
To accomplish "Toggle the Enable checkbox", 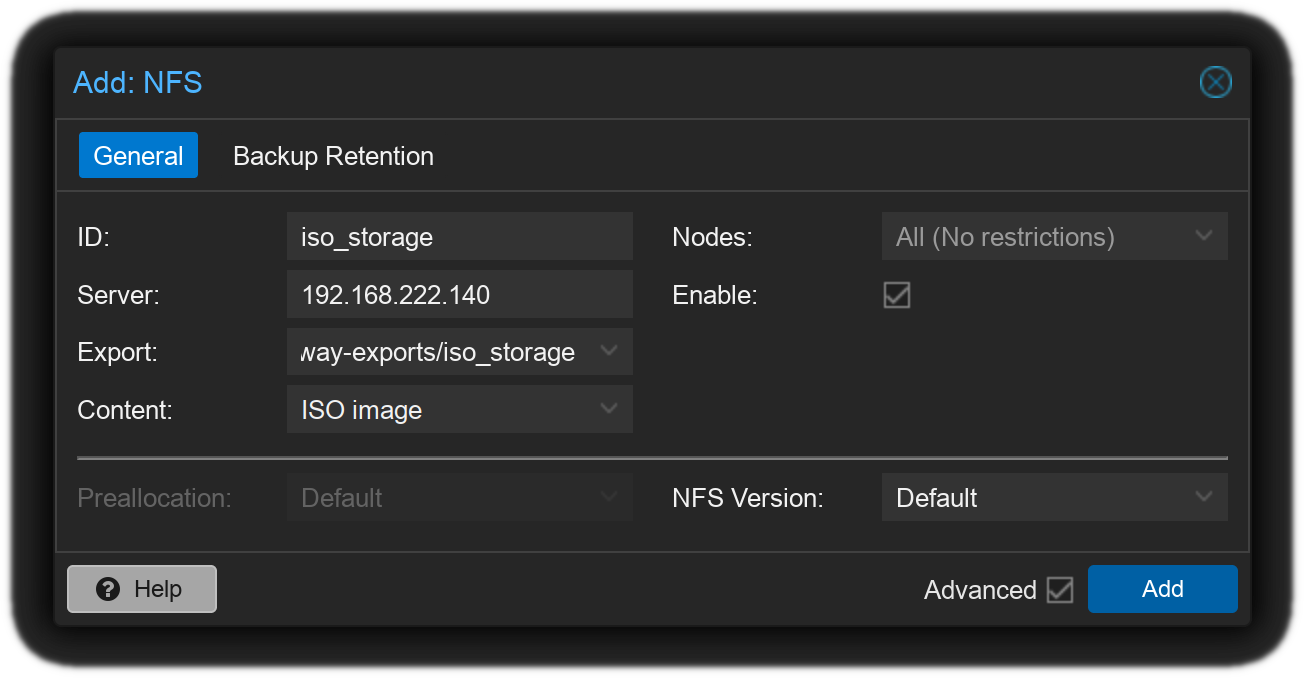I will pos(896,295).
